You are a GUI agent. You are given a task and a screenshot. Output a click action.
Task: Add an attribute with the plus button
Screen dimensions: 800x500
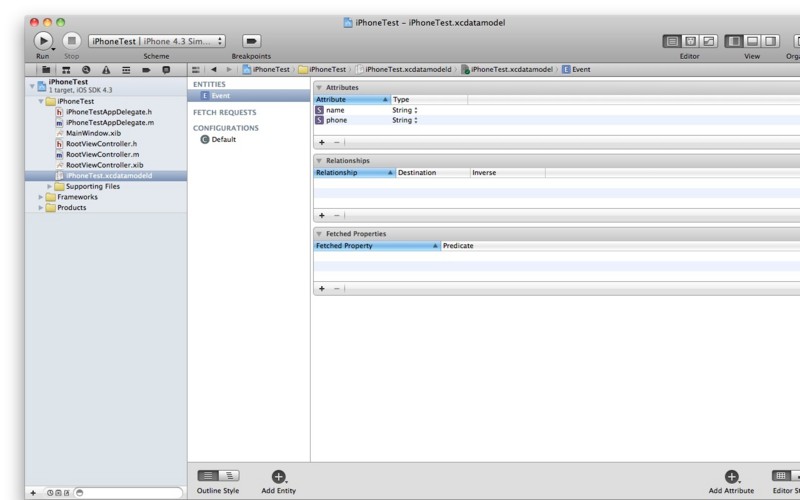(x=322, y=143)
